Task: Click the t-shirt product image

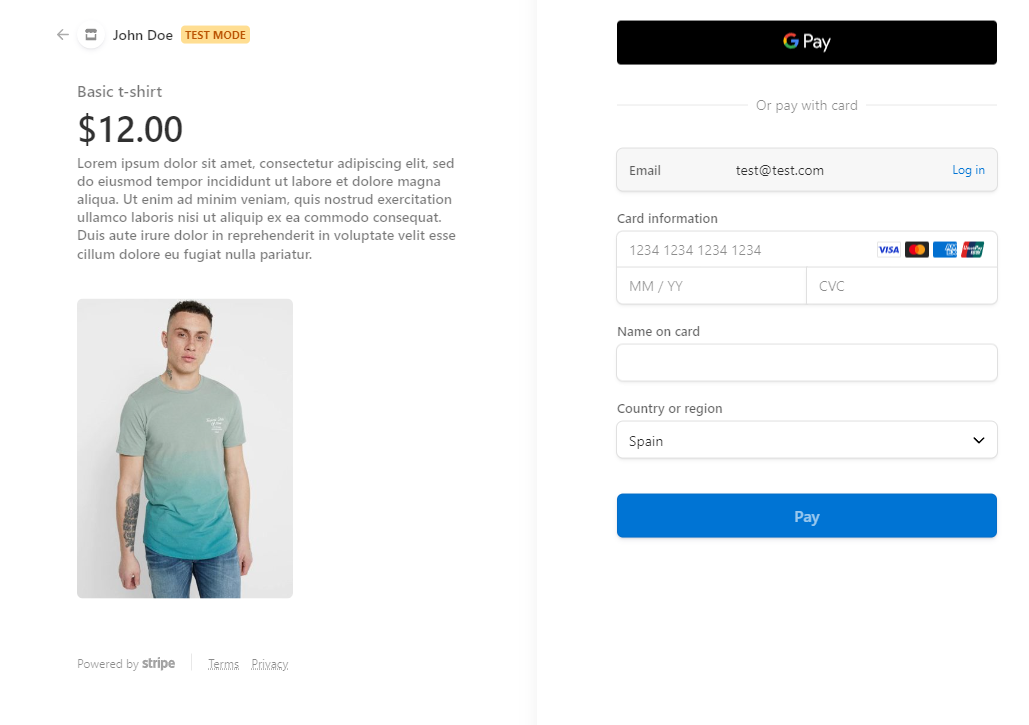Action: point(185,448)
